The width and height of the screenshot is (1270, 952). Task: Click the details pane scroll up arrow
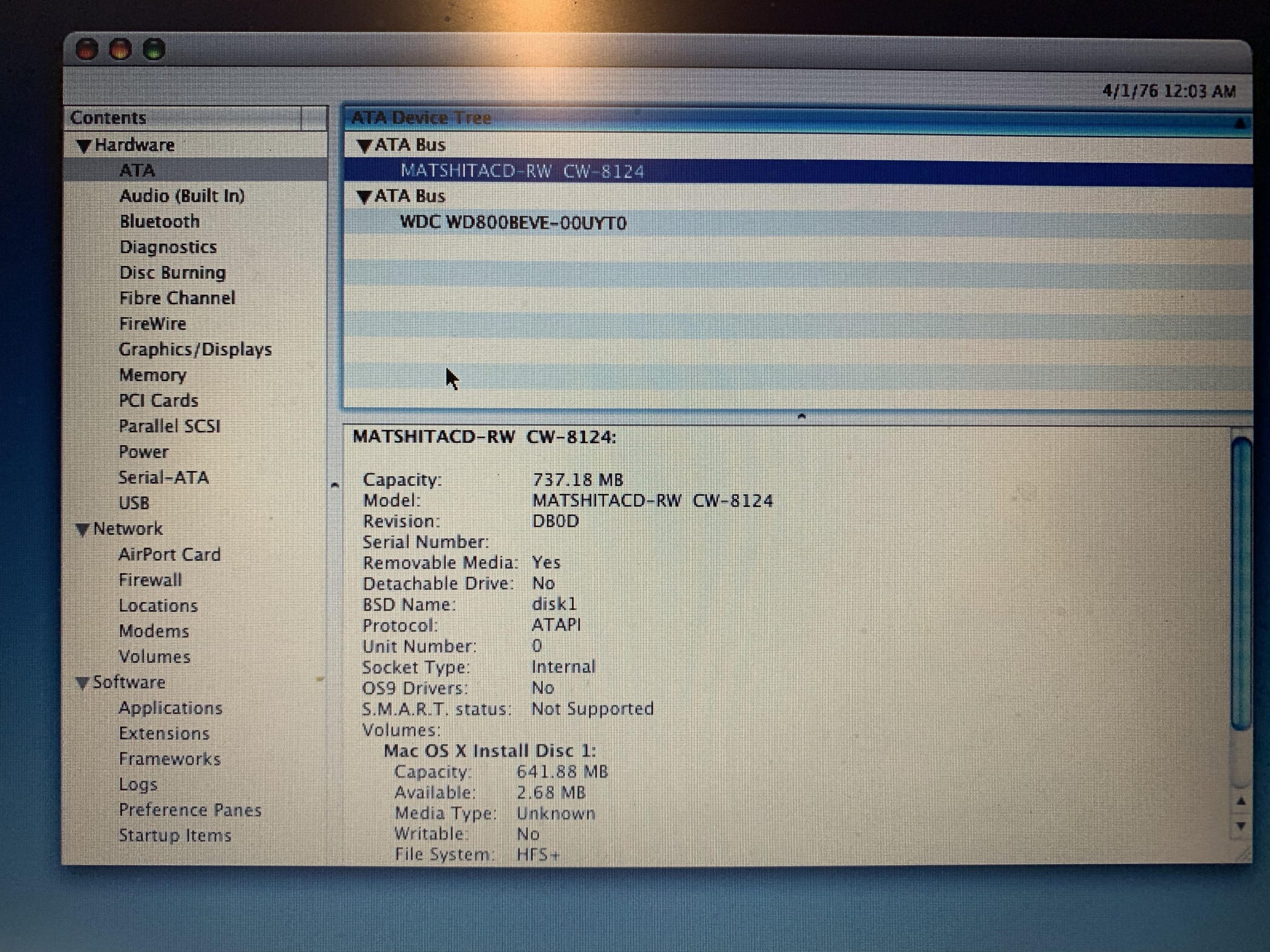tap(1241, 801)
